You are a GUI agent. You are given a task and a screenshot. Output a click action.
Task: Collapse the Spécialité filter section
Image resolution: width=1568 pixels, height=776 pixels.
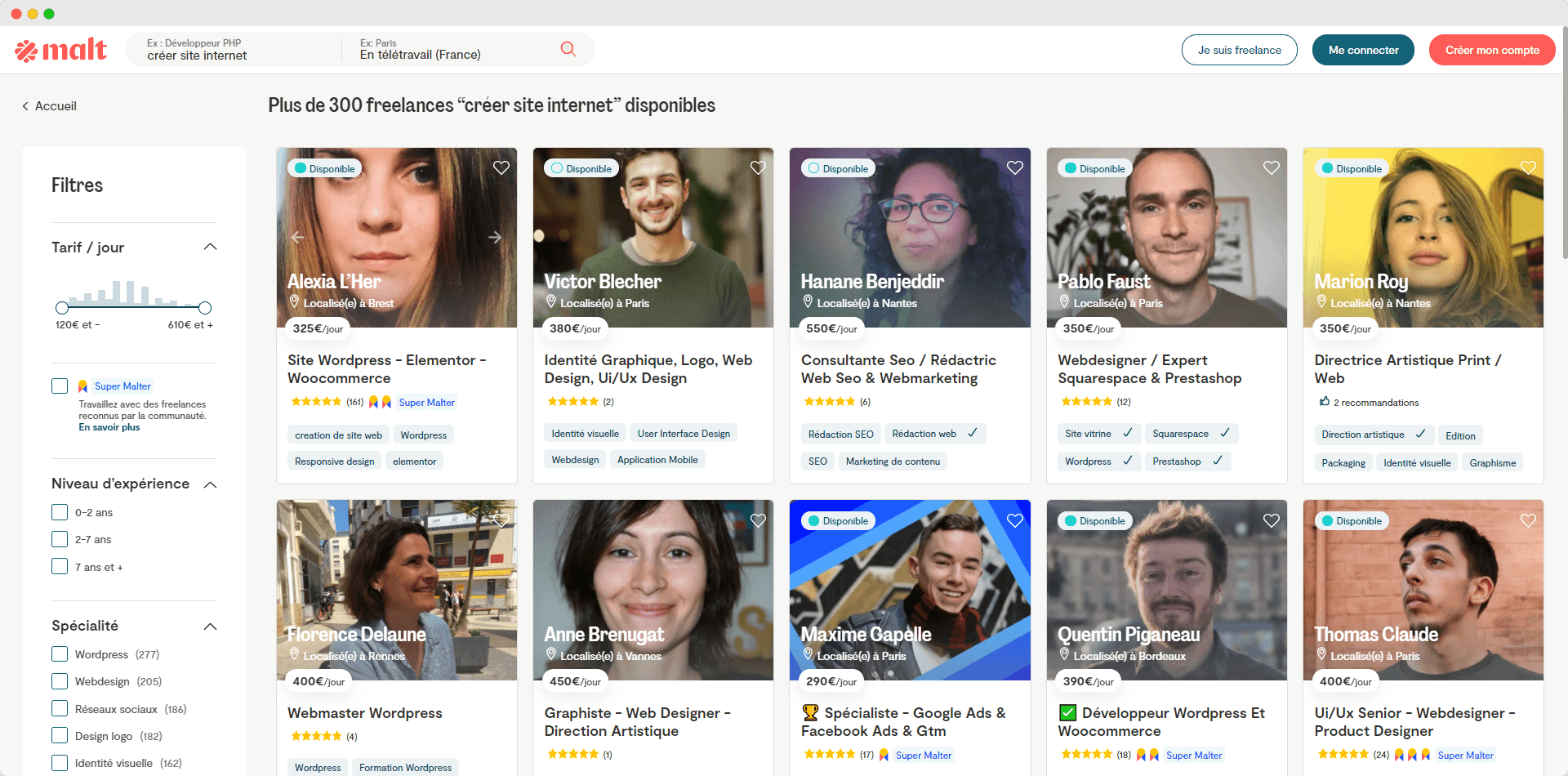210,627
